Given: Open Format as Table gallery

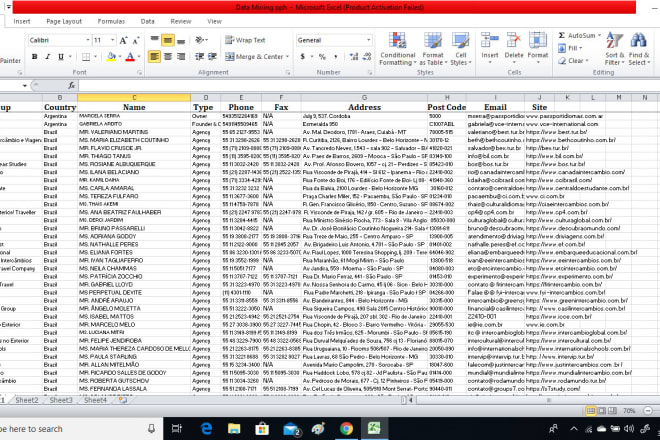Looking at the screenshot, I should point(433,49).
